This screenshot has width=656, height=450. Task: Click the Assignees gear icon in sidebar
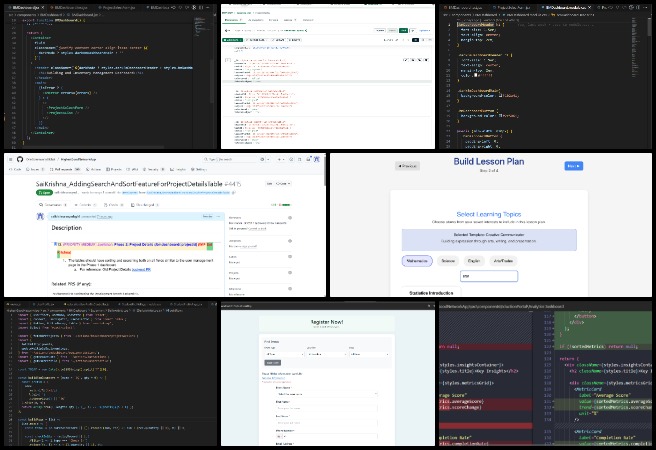point(290,241)
